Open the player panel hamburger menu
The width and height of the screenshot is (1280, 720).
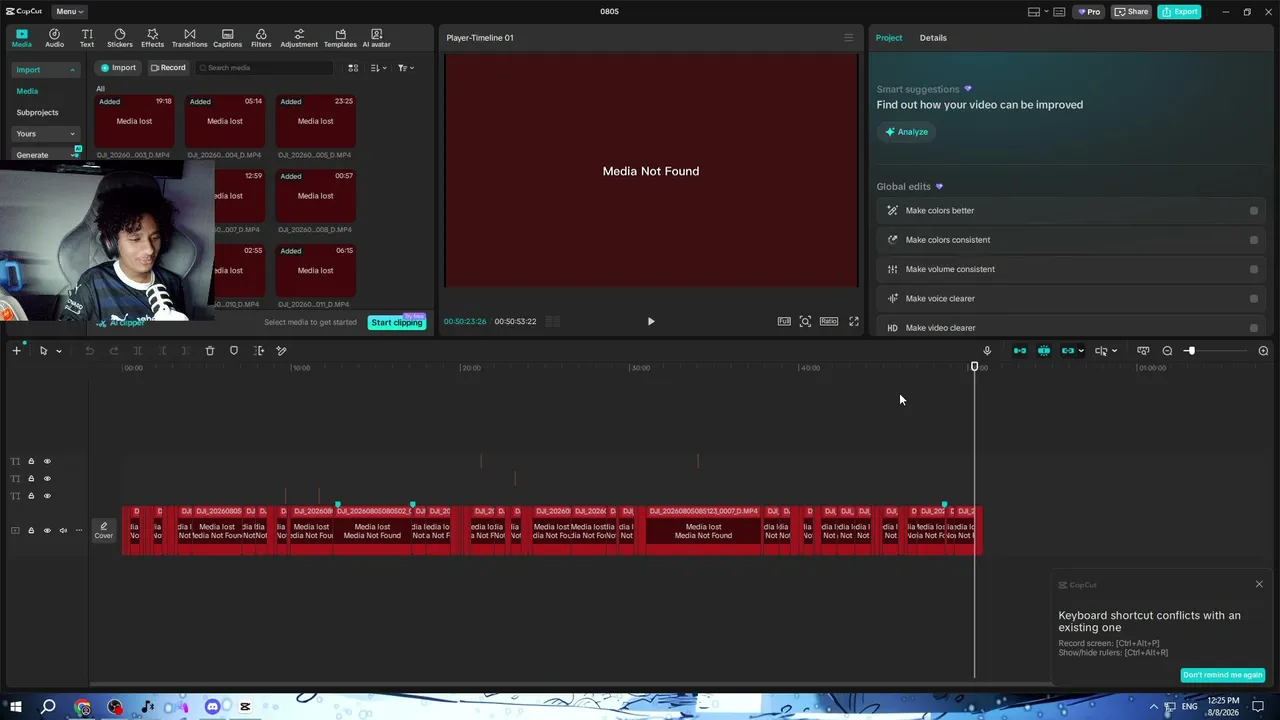(849, 38)
